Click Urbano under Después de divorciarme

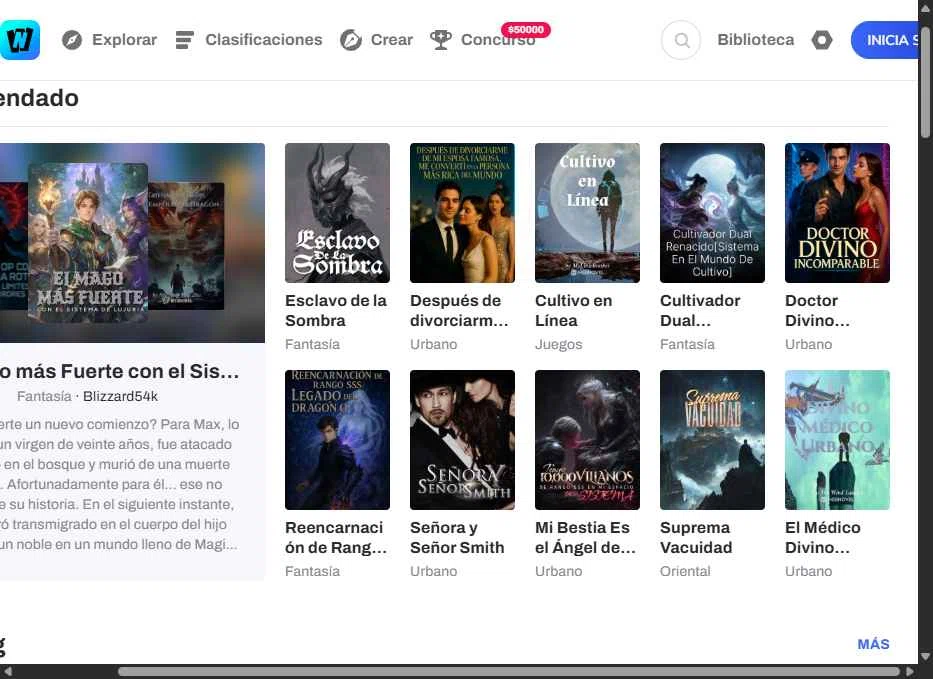click(434, 345)
